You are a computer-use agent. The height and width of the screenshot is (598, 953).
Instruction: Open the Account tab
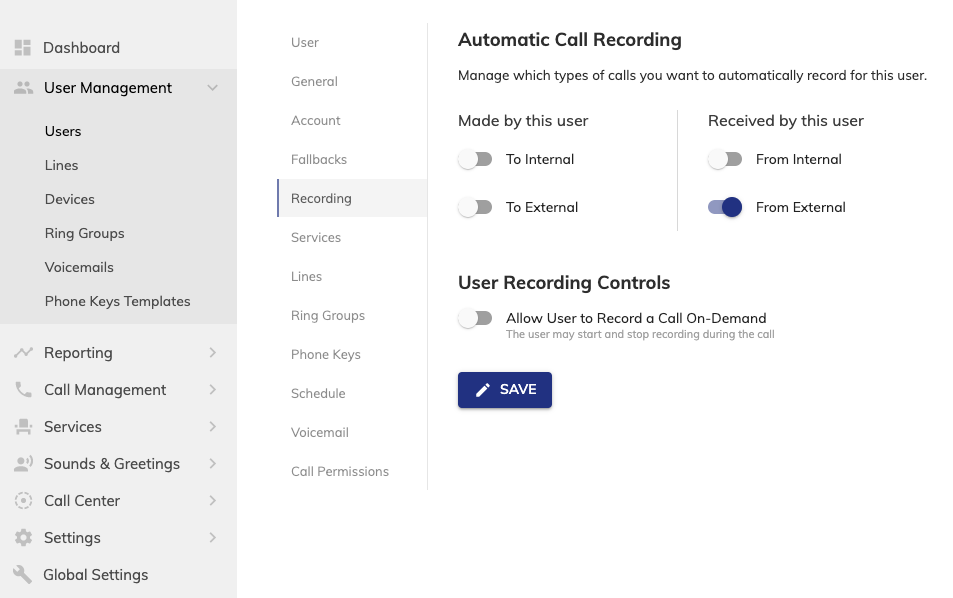[353, 120]
